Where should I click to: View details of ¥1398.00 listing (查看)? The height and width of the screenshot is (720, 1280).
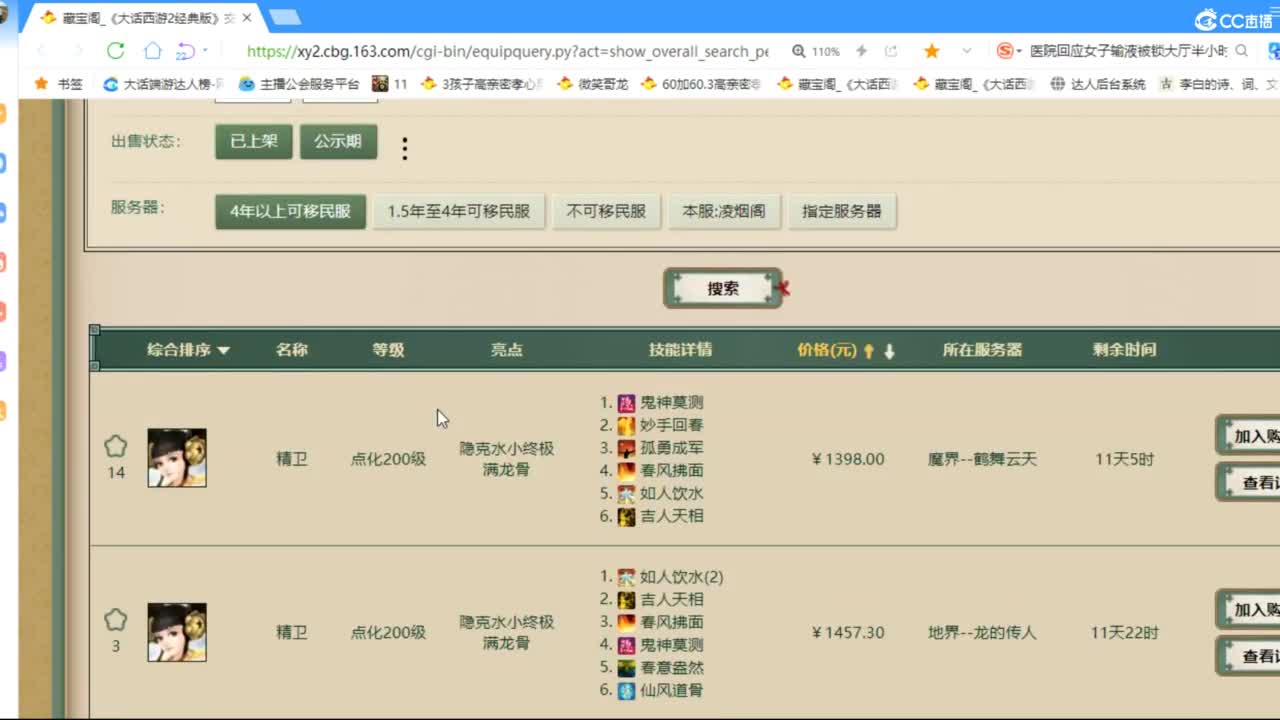click(1248, 482)
